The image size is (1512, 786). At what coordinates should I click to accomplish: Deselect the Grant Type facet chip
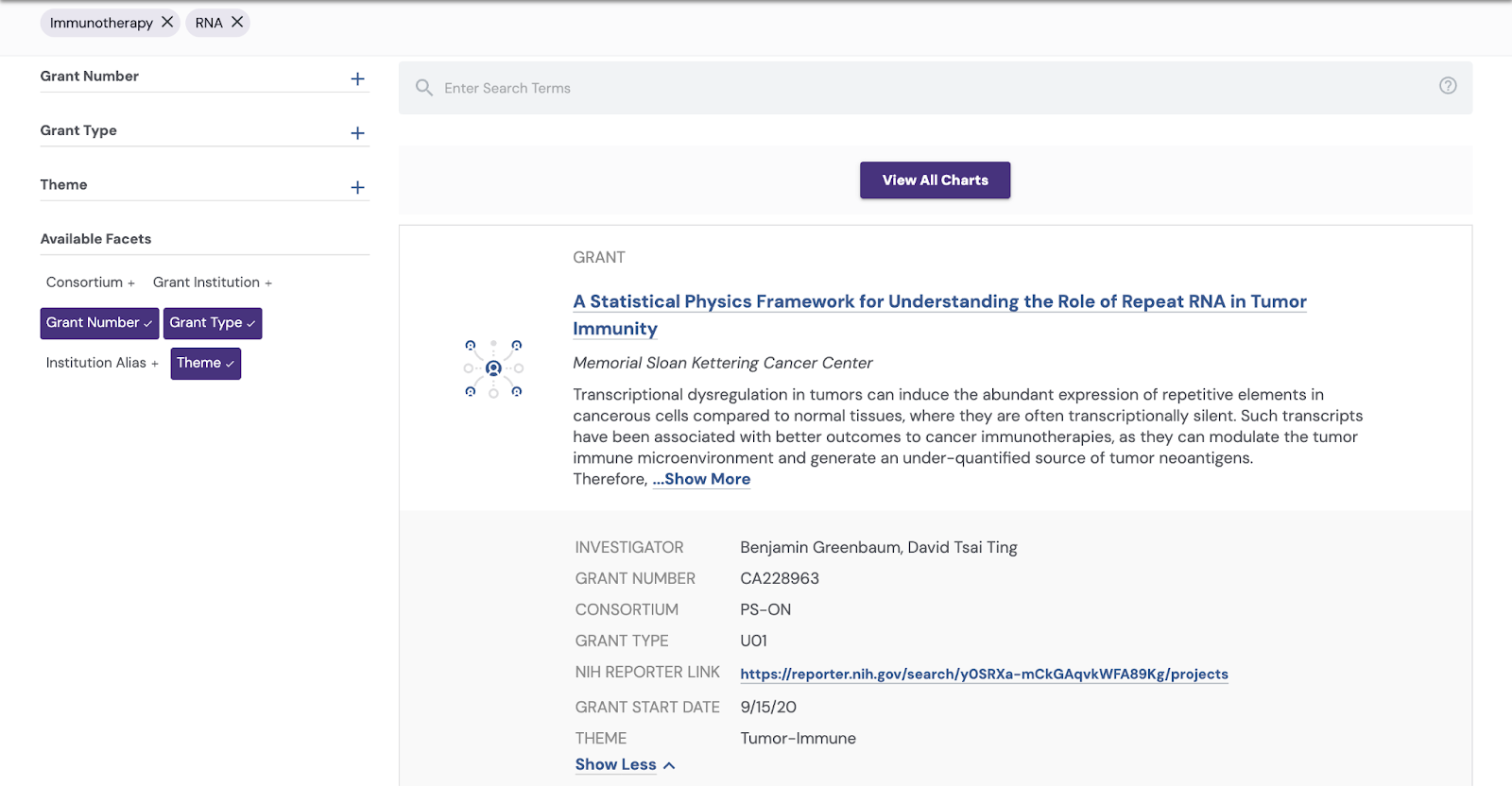coord(213,323)
